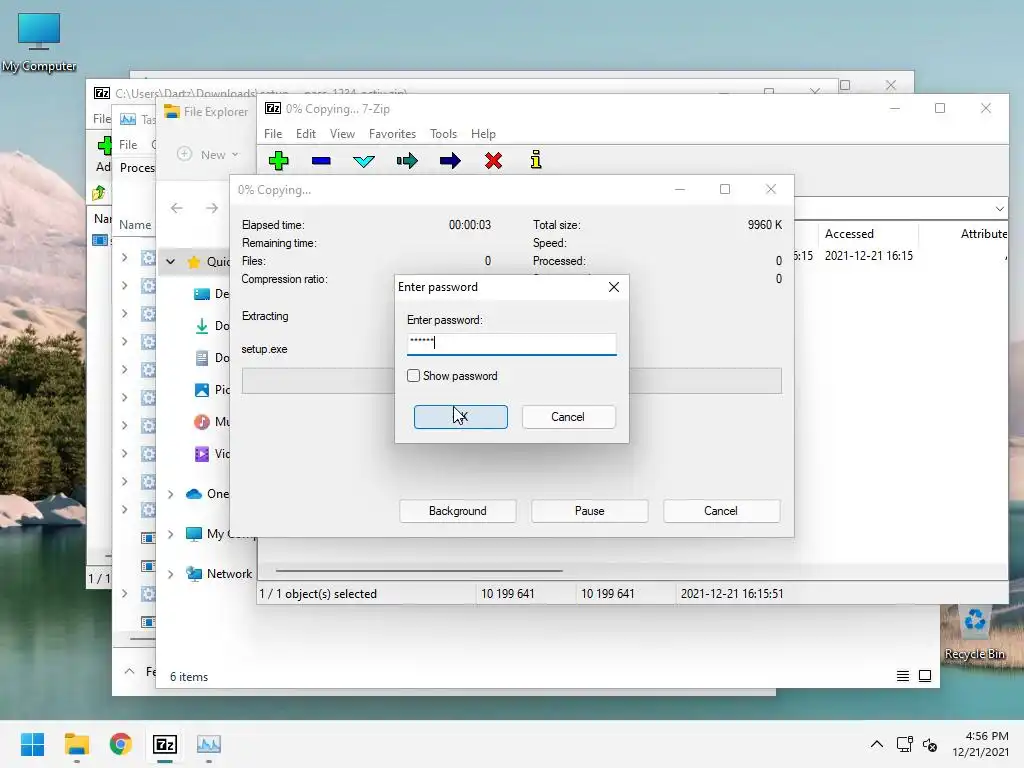Click the Copy arrow icon in 7-Zip toolbar

407,161
